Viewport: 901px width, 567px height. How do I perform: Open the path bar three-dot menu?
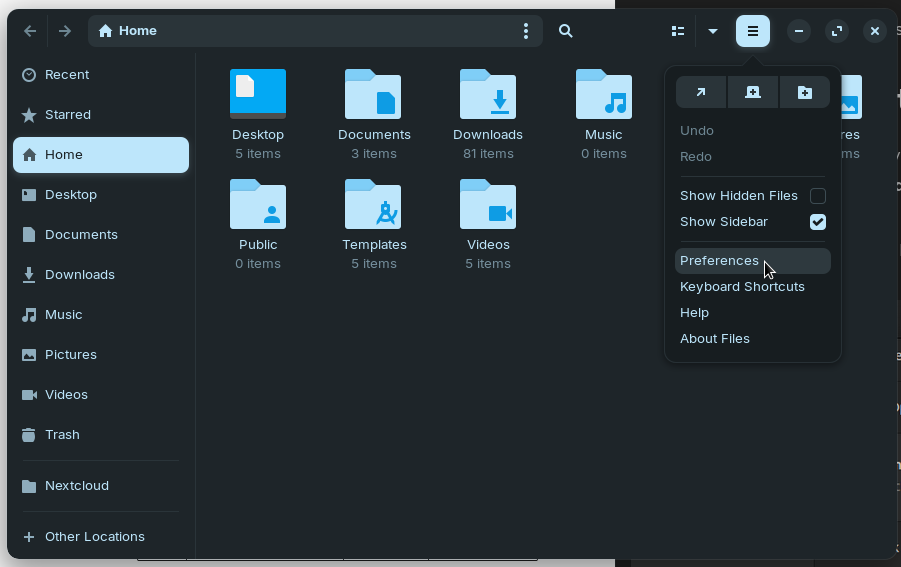click(x=526, y=31)
